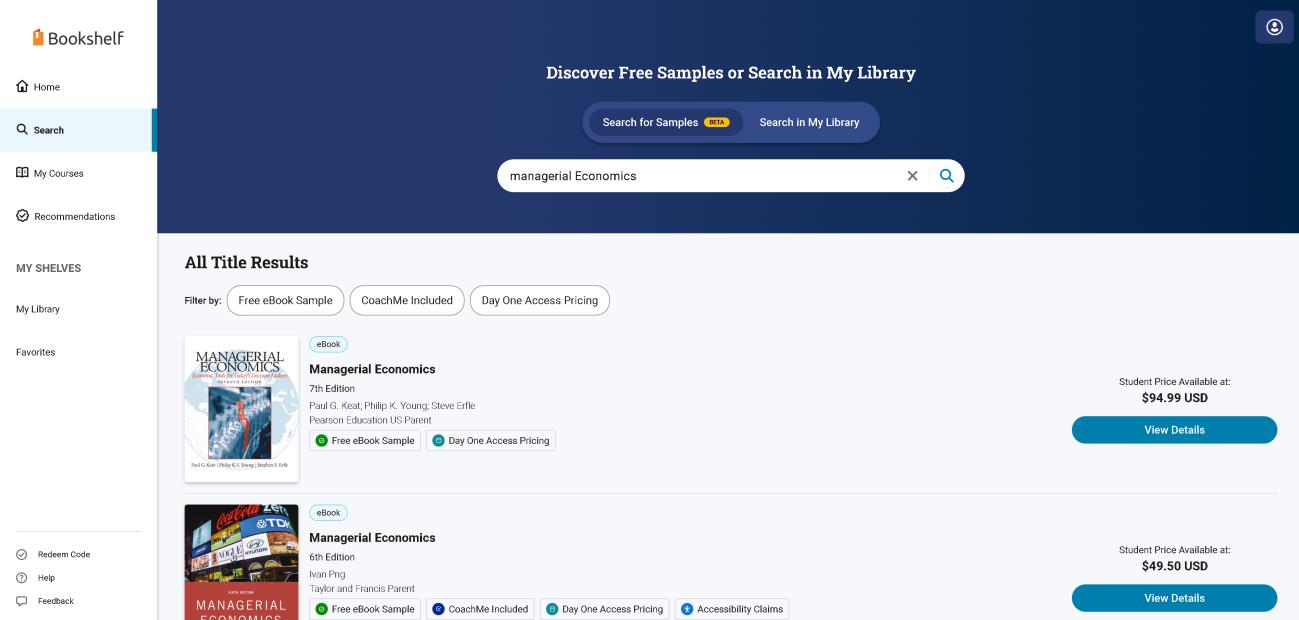Click the MY SHELVES heading
The height and width of the screenshot is (620, 1299).
pyautogui.click(x=48, y=268)
